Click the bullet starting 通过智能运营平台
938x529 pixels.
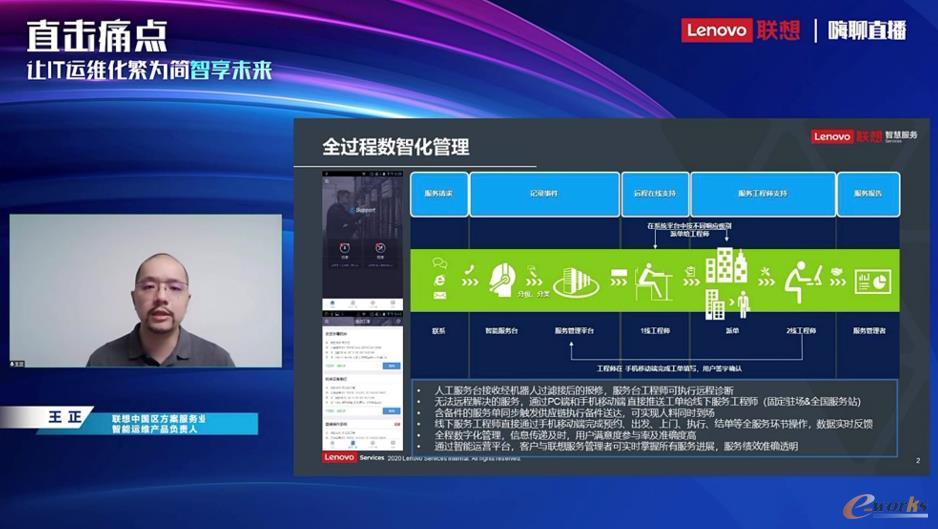(x=616, y=446)
